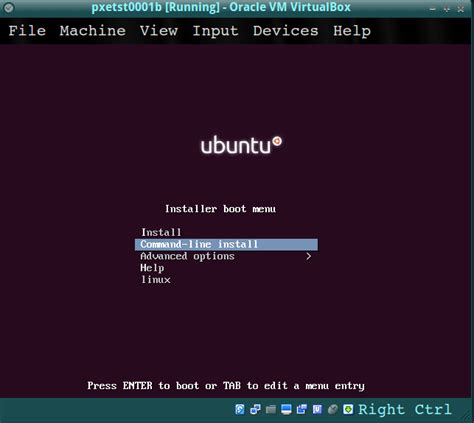The width and height of the screenshot is (474, 423).
Task: Open the Devices menu
Action: coord(285,31)
